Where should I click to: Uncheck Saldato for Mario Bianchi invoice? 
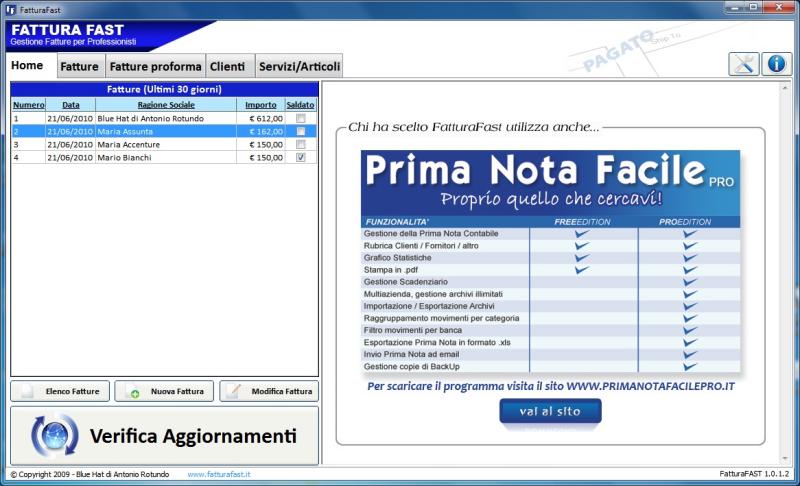[301, 157]
